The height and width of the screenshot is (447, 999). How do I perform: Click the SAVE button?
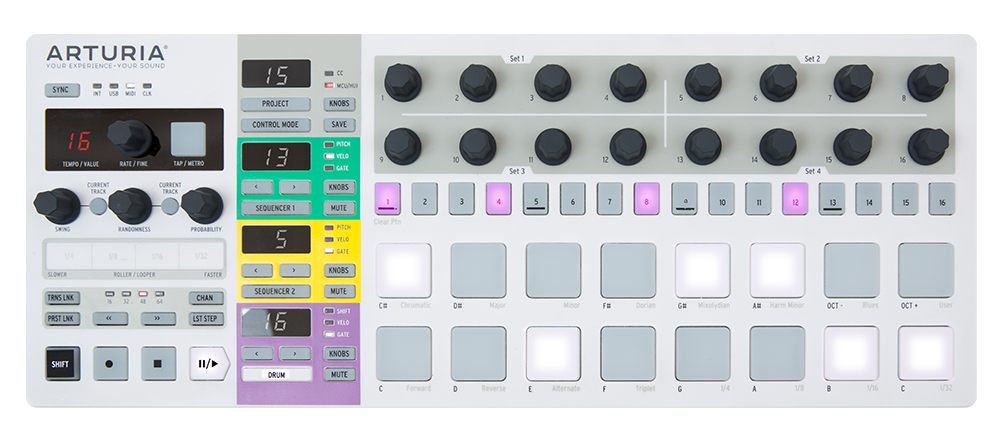[340, 125]
